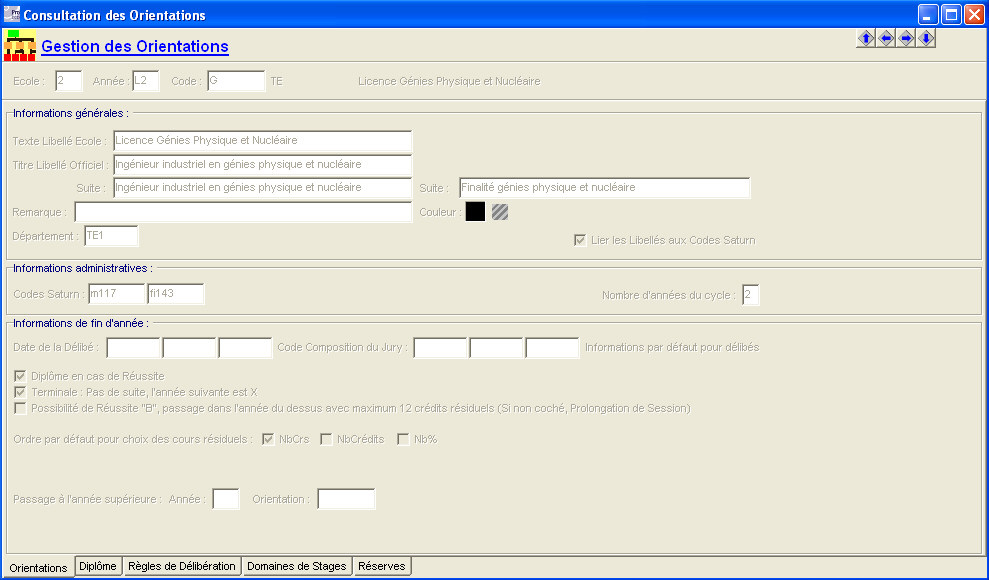Click the Code field containing G
The image size is (989, 580).
[x=237, y=81]
